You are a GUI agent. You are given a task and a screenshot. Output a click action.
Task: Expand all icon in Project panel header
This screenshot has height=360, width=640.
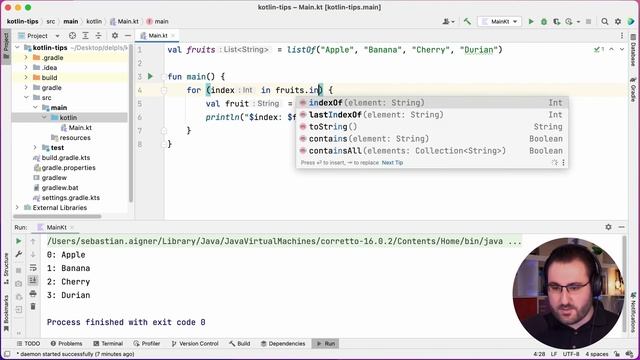point(85,36)
